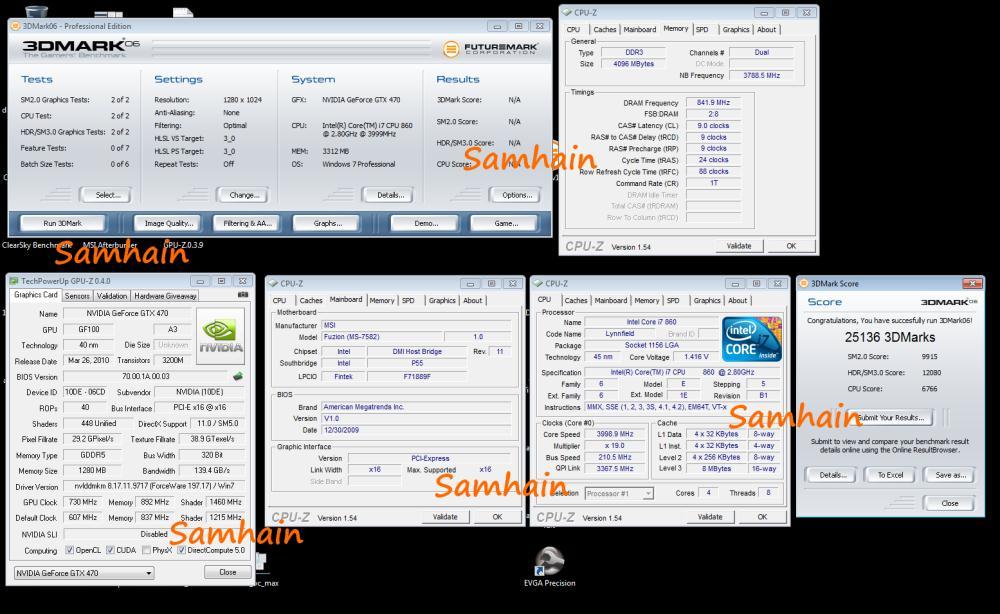This screenshot has width=1000, height=614.
Task: Click Memory size value 4096 MBytes
Action: 633,64
